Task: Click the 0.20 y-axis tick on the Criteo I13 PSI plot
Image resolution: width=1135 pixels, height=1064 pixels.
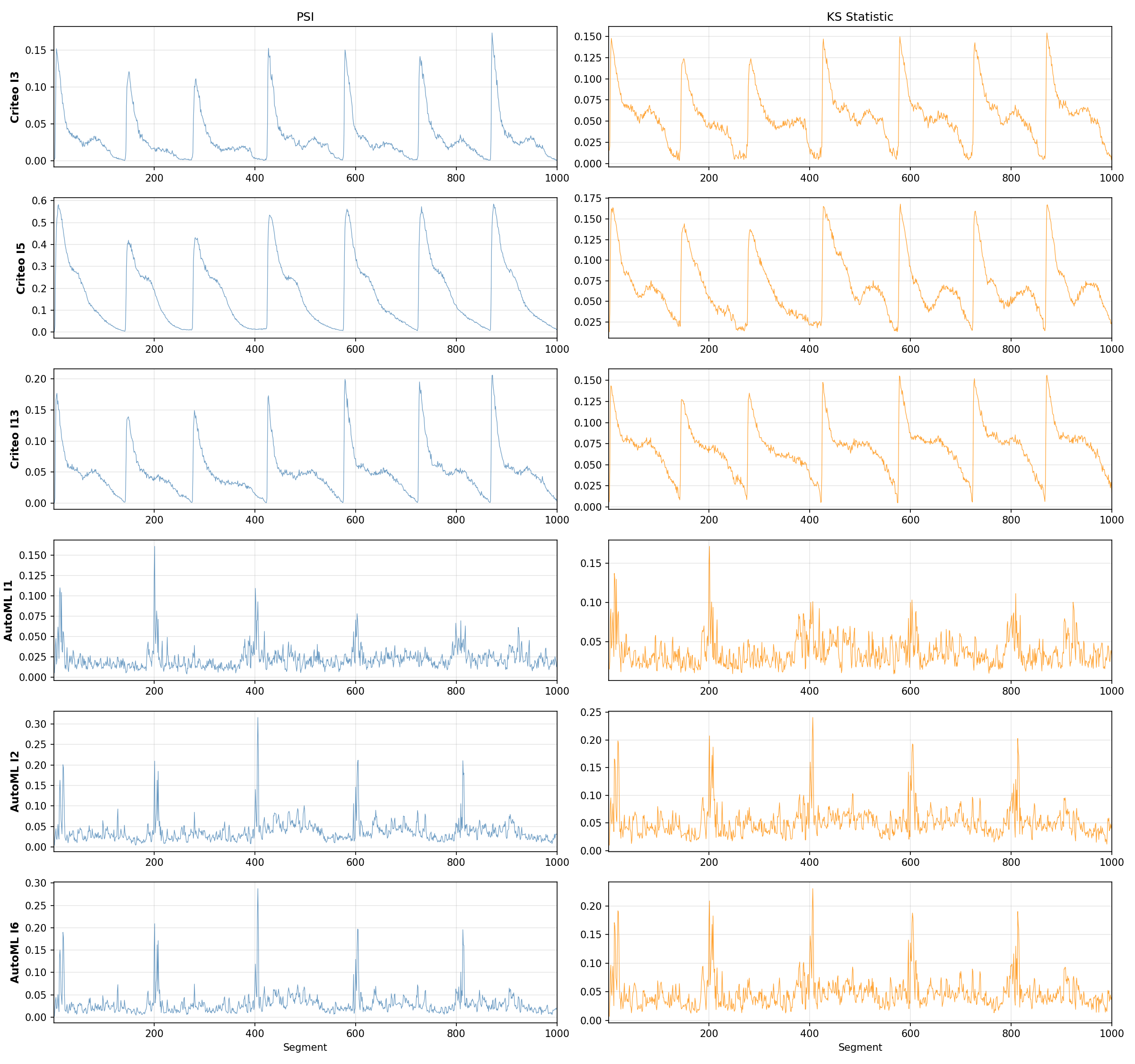Action: [x=36, y=379]
